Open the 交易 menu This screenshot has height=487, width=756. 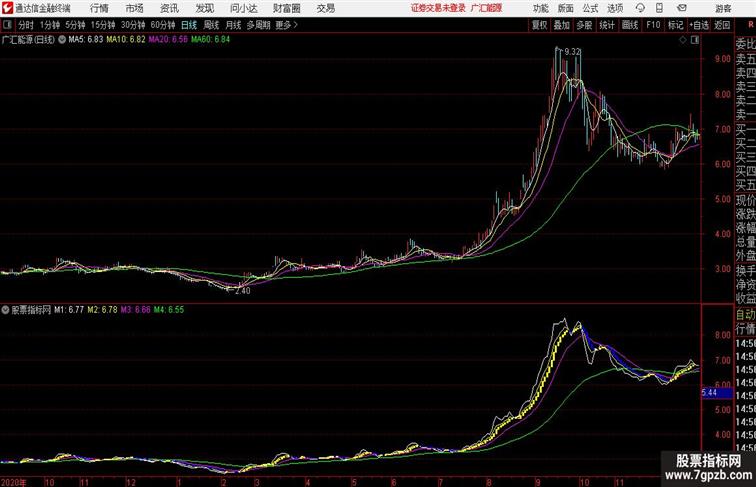point(325,8)
